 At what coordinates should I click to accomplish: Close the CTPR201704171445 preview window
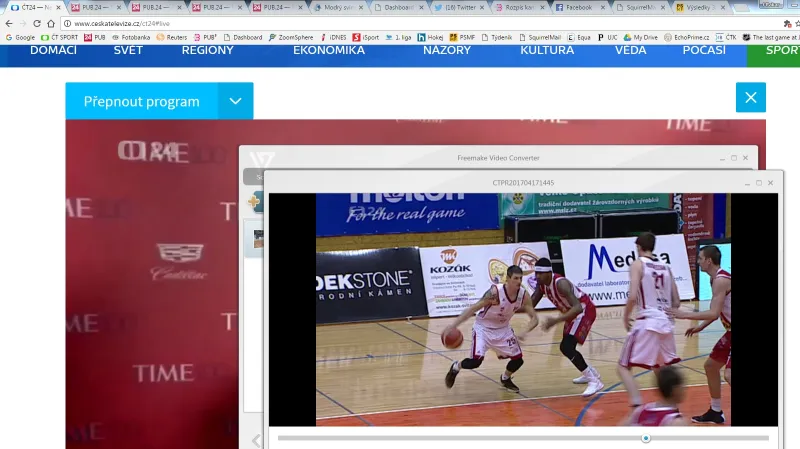[770, 183]
